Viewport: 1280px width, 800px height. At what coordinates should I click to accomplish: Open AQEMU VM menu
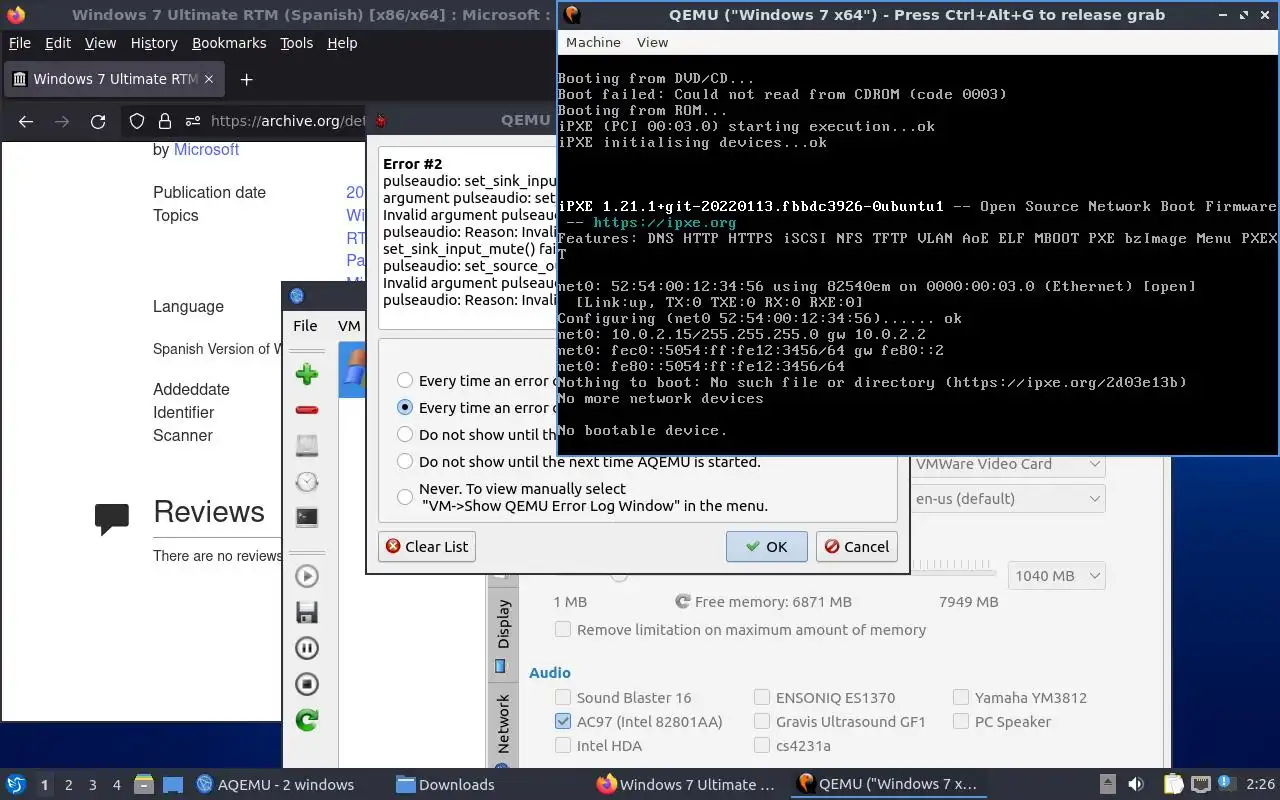click(349, 325)
